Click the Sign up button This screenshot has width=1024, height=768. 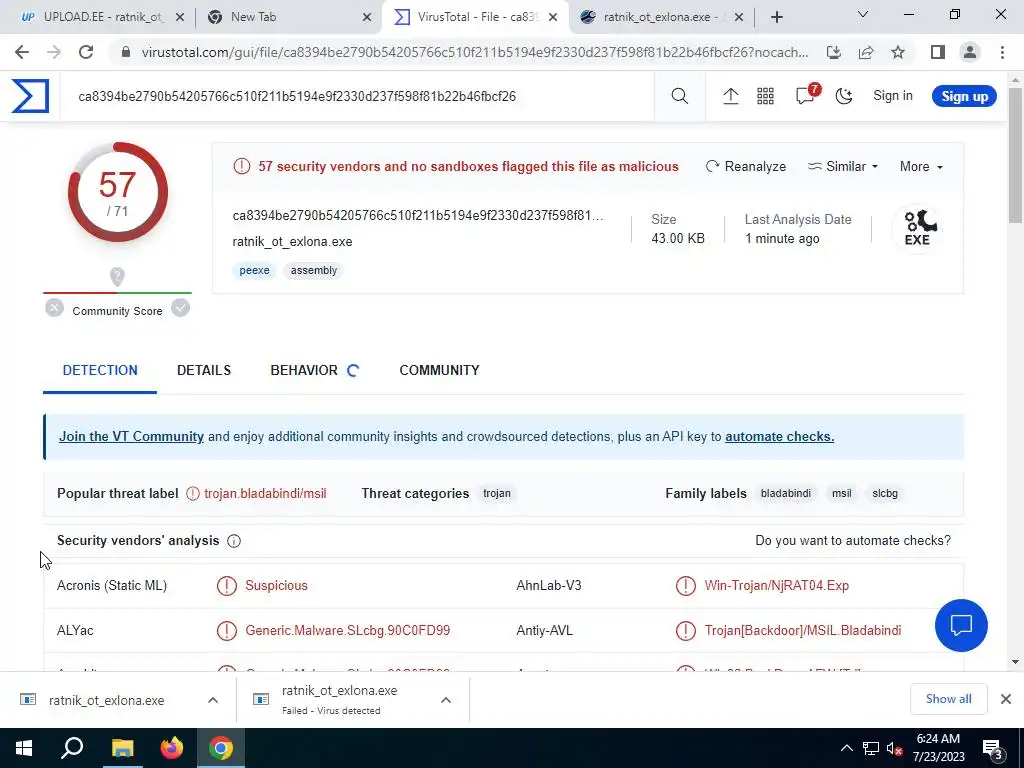click(964, 96)
